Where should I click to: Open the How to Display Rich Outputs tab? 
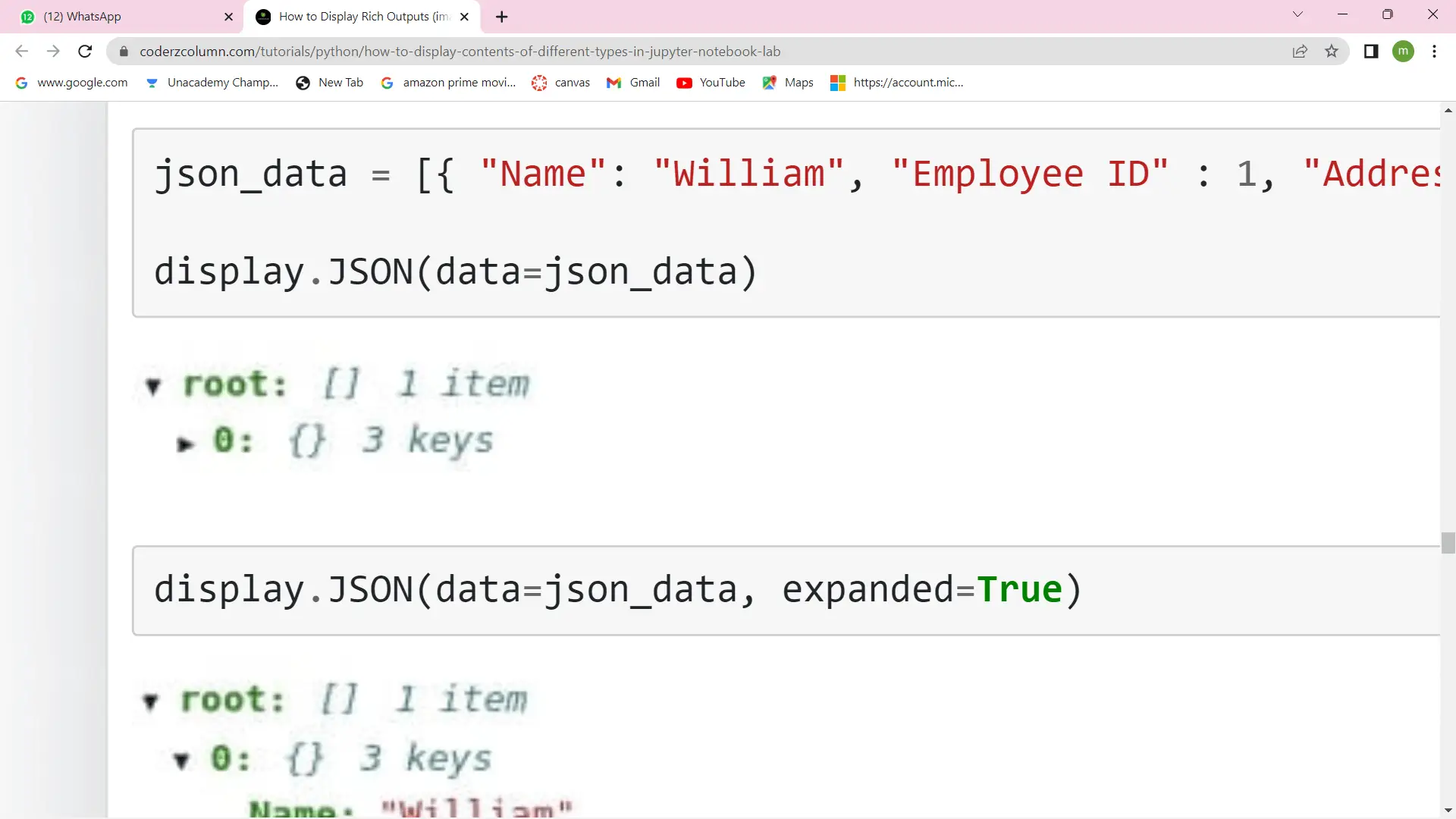coord(365,16)
